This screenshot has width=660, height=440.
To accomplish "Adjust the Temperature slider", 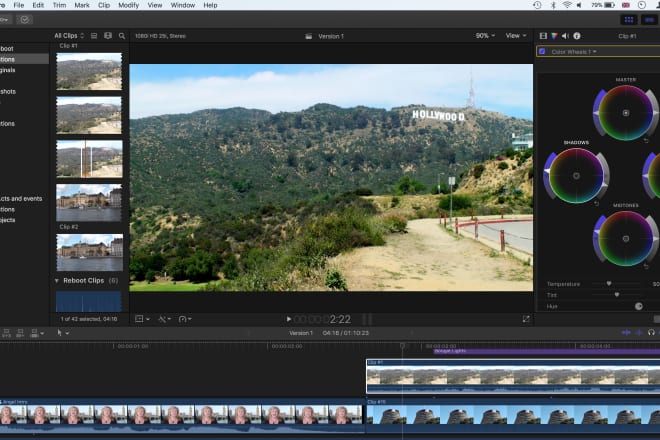I will click(608, 284).
